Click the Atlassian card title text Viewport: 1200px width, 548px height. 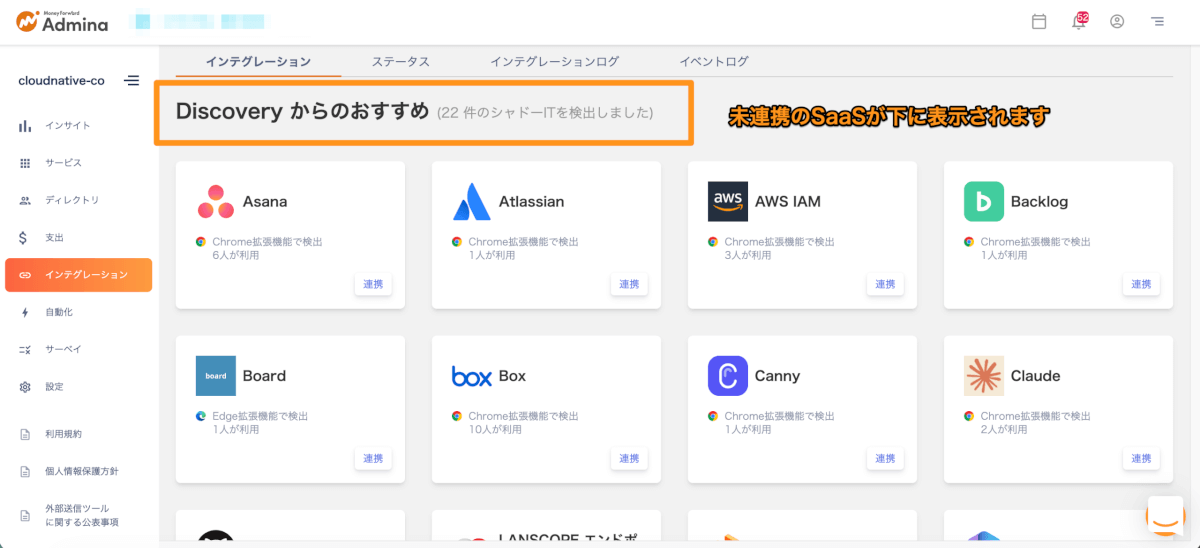pos(532,201)
